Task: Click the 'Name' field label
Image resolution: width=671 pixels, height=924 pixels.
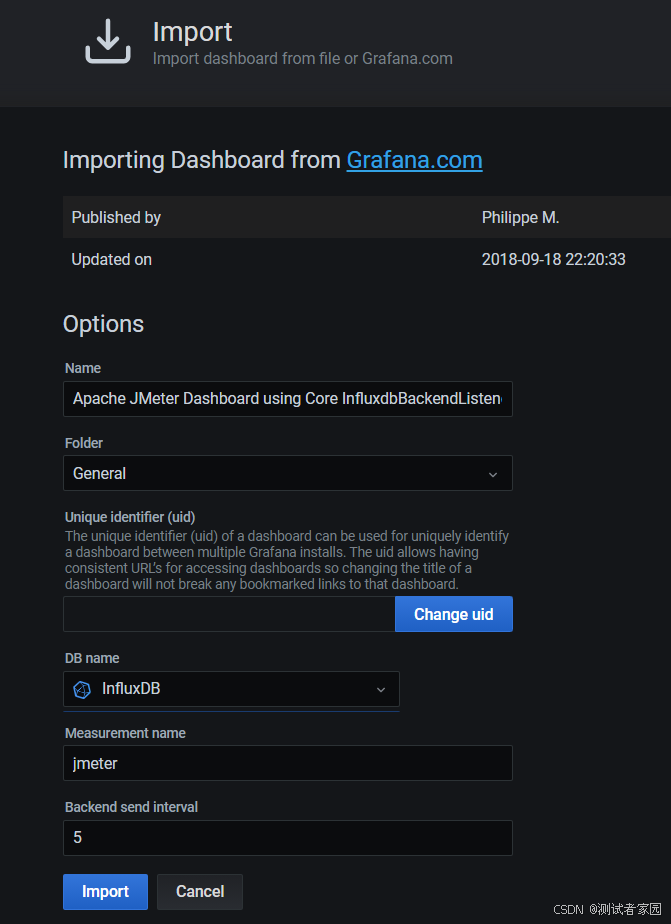Action: point(82,368)
